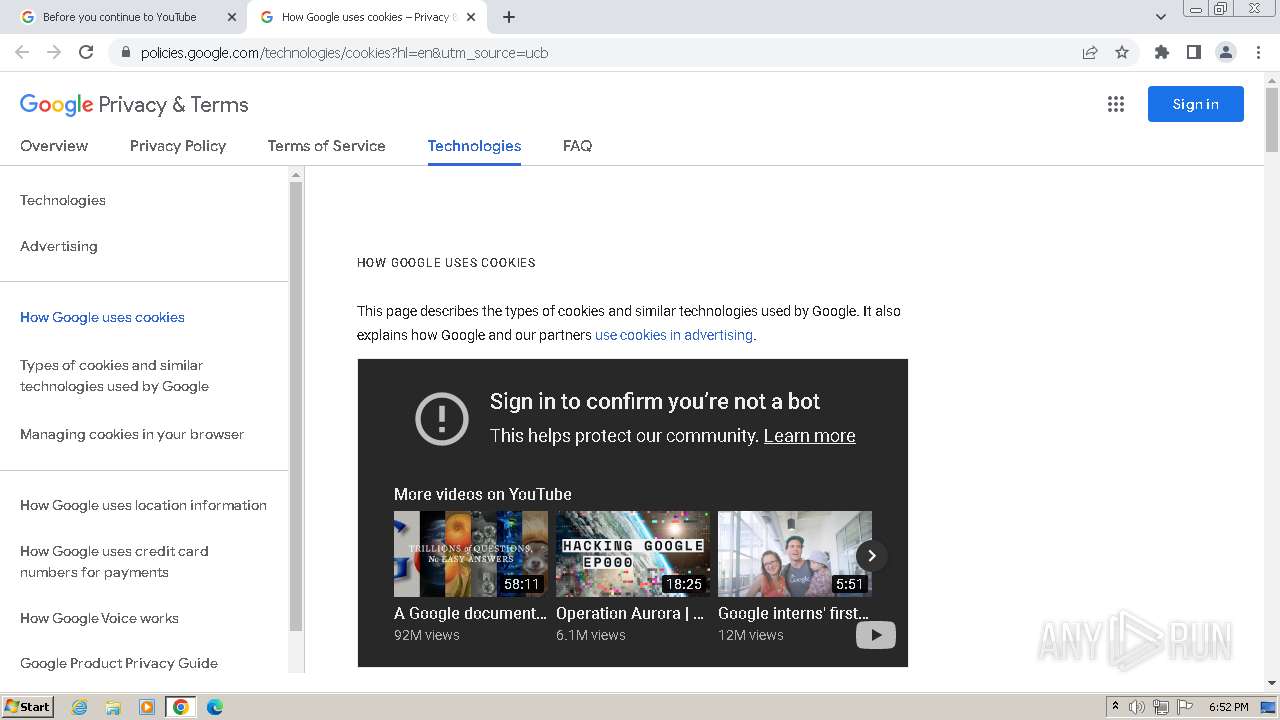Open Windows Media Player taskbar icon
The image size is (1280, 720).
[147, 707]
